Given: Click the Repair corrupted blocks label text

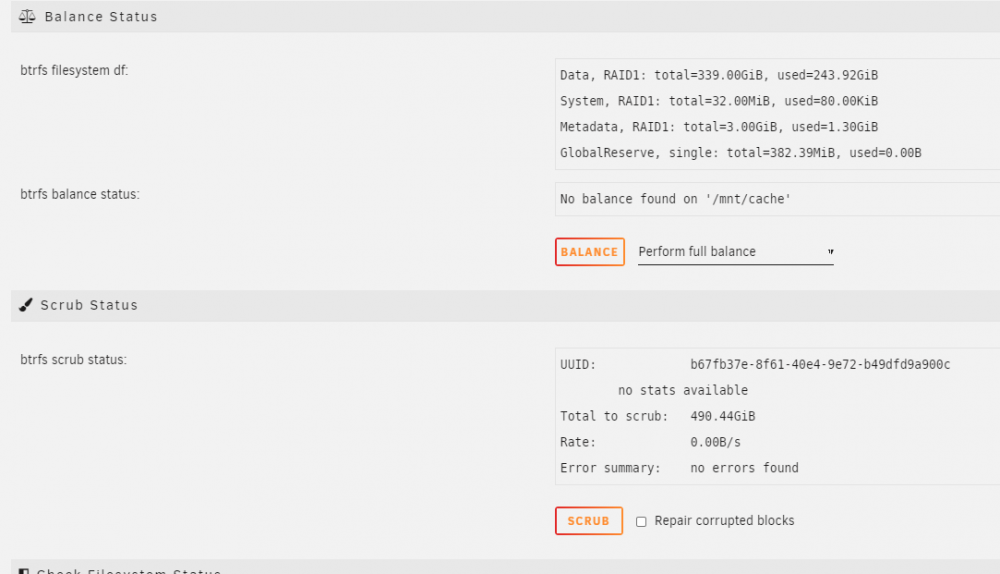Looking at the screenshot, I should [x=724, y=520].
